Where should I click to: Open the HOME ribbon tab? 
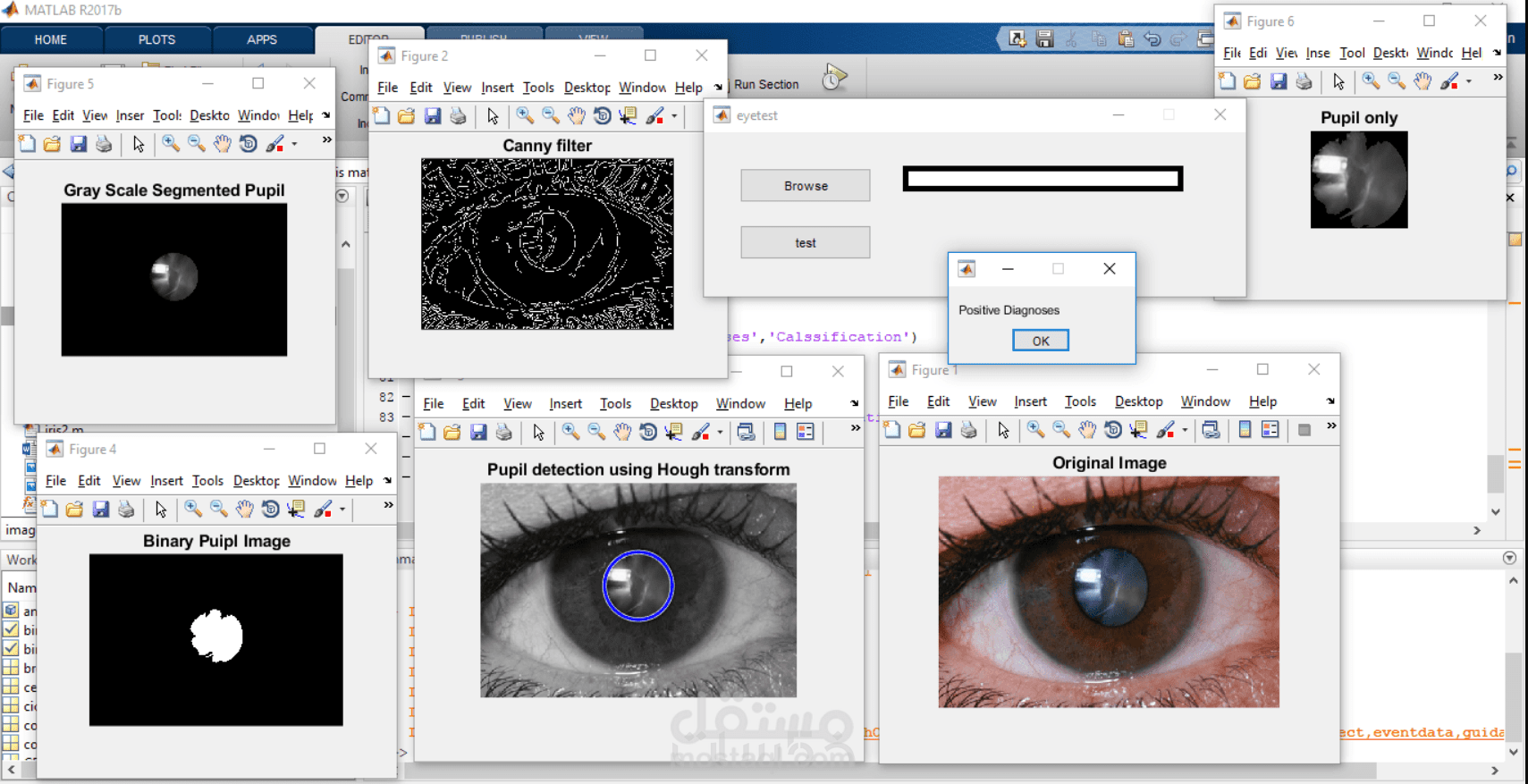pos(51,39)
